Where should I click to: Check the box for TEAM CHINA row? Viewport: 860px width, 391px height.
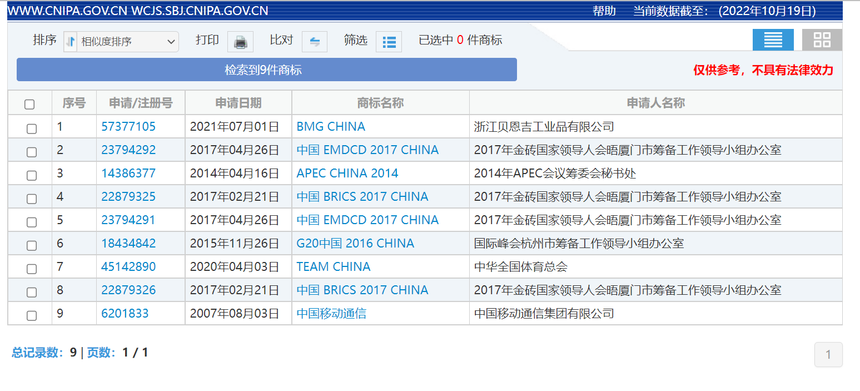[x=31, y=269]
